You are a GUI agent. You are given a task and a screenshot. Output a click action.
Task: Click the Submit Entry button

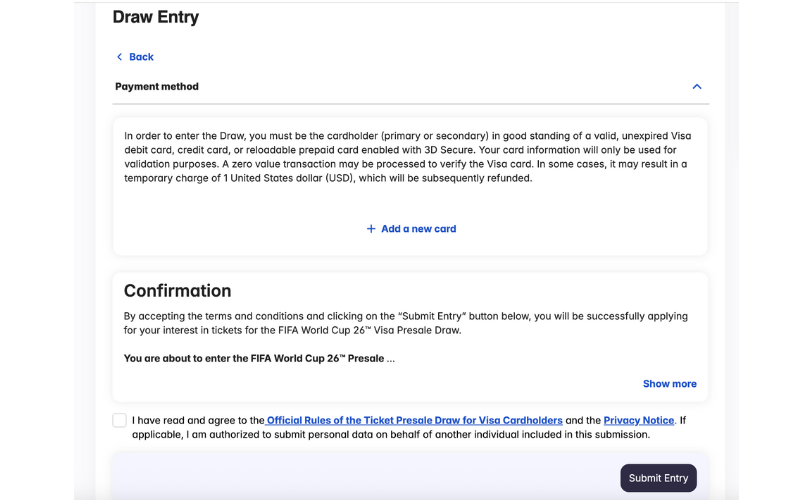pyautogui.click(x=658, y=478)
